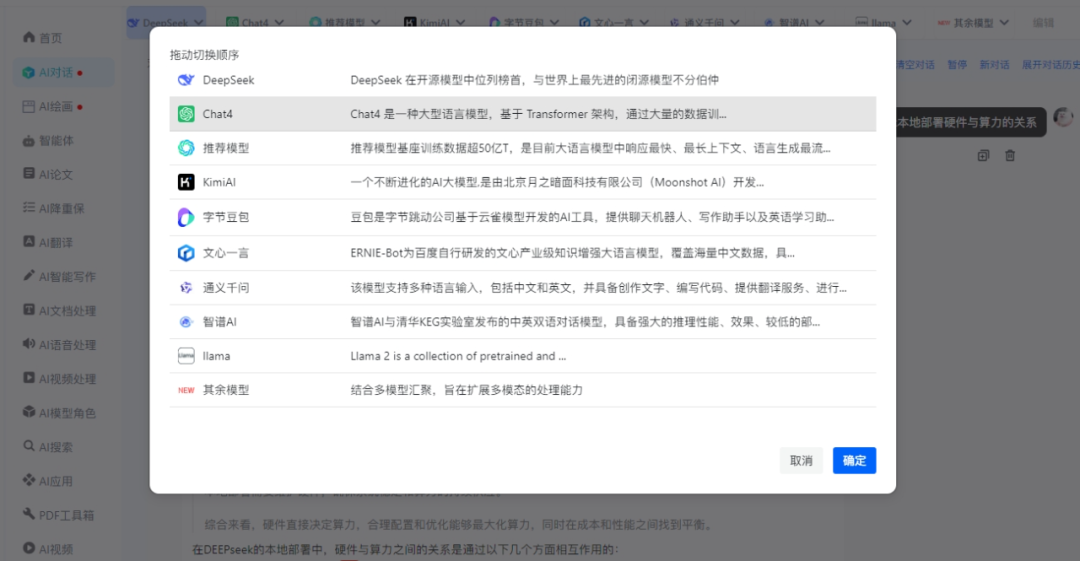Expand the 智谱AI tab dropdown
Image resolution: width=1080 pixels, height=561 pixels.
pos(820,23)
